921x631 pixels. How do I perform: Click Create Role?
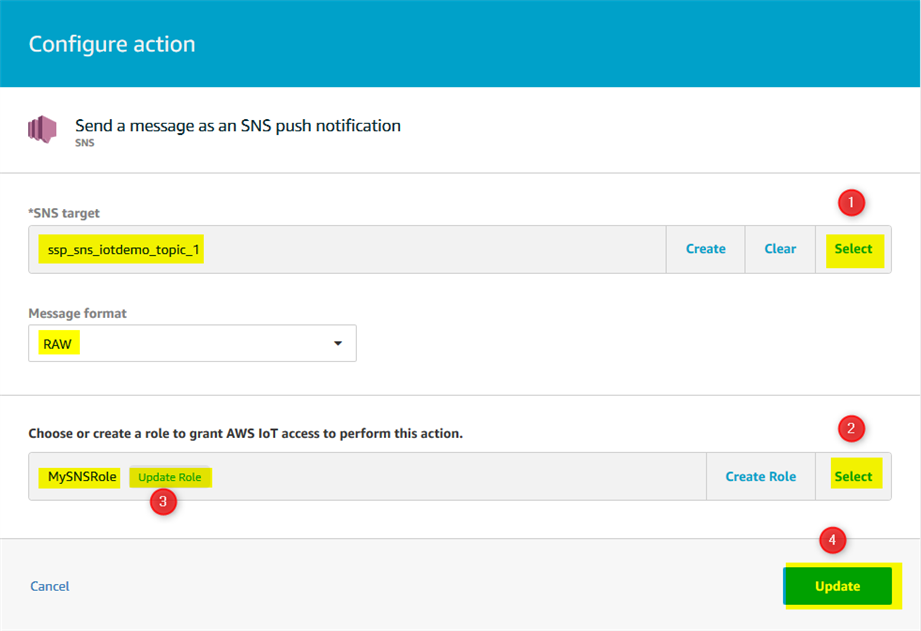pos(760,477)
